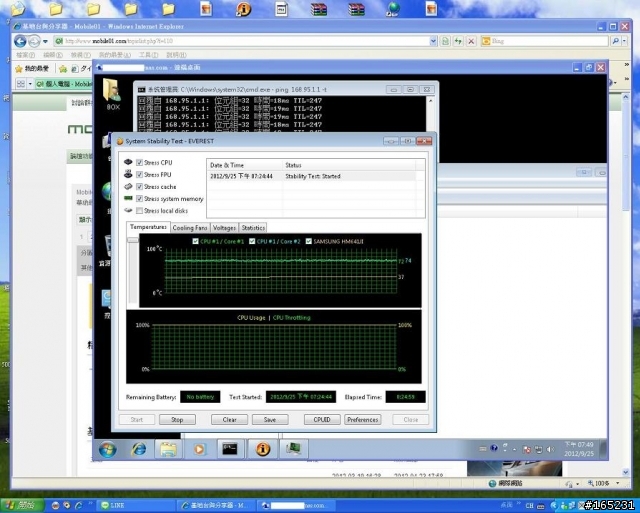Click Bing search magnifier button
Screen dimensions: 640x513
point(616,41)
